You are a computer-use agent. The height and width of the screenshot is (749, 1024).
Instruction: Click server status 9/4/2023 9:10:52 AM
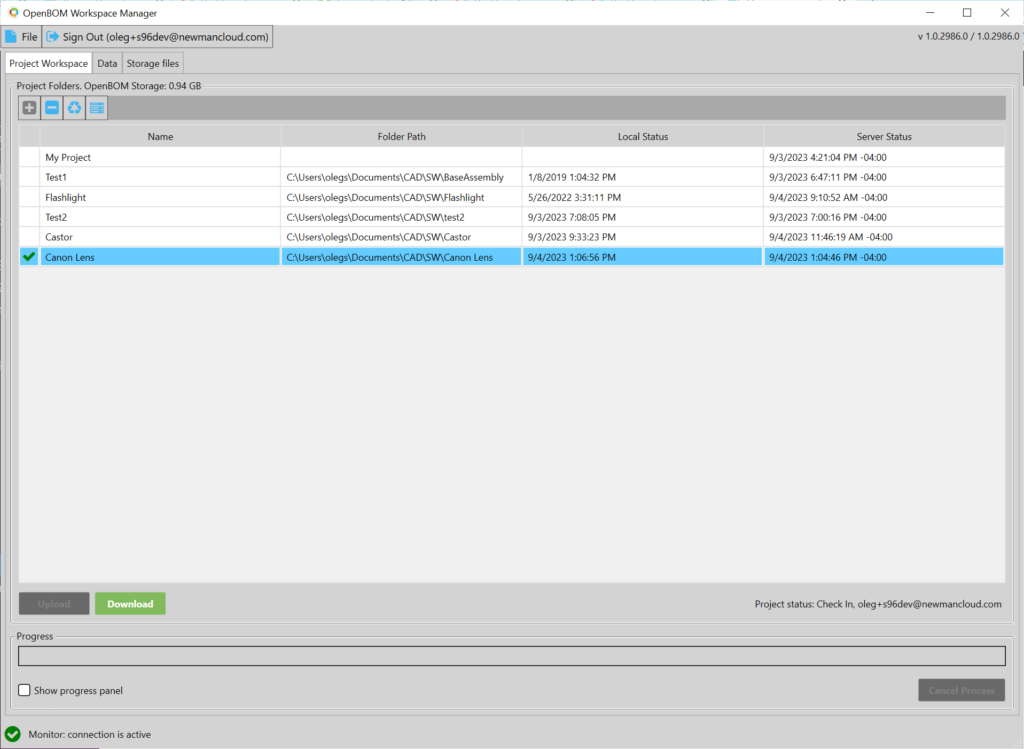pos(828,197)
